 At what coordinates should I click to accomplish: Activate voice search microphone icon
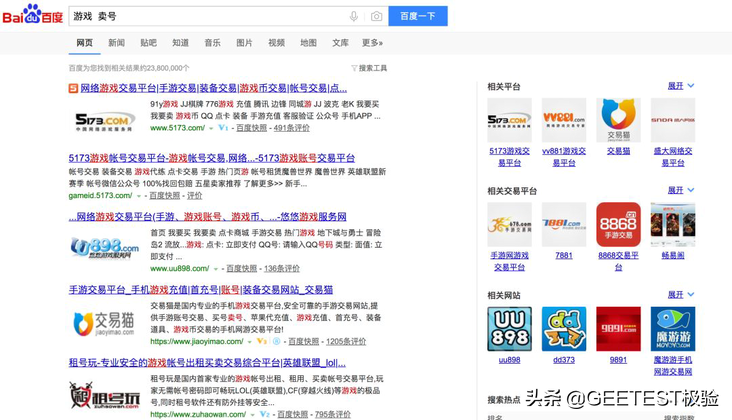pos(354,16)
